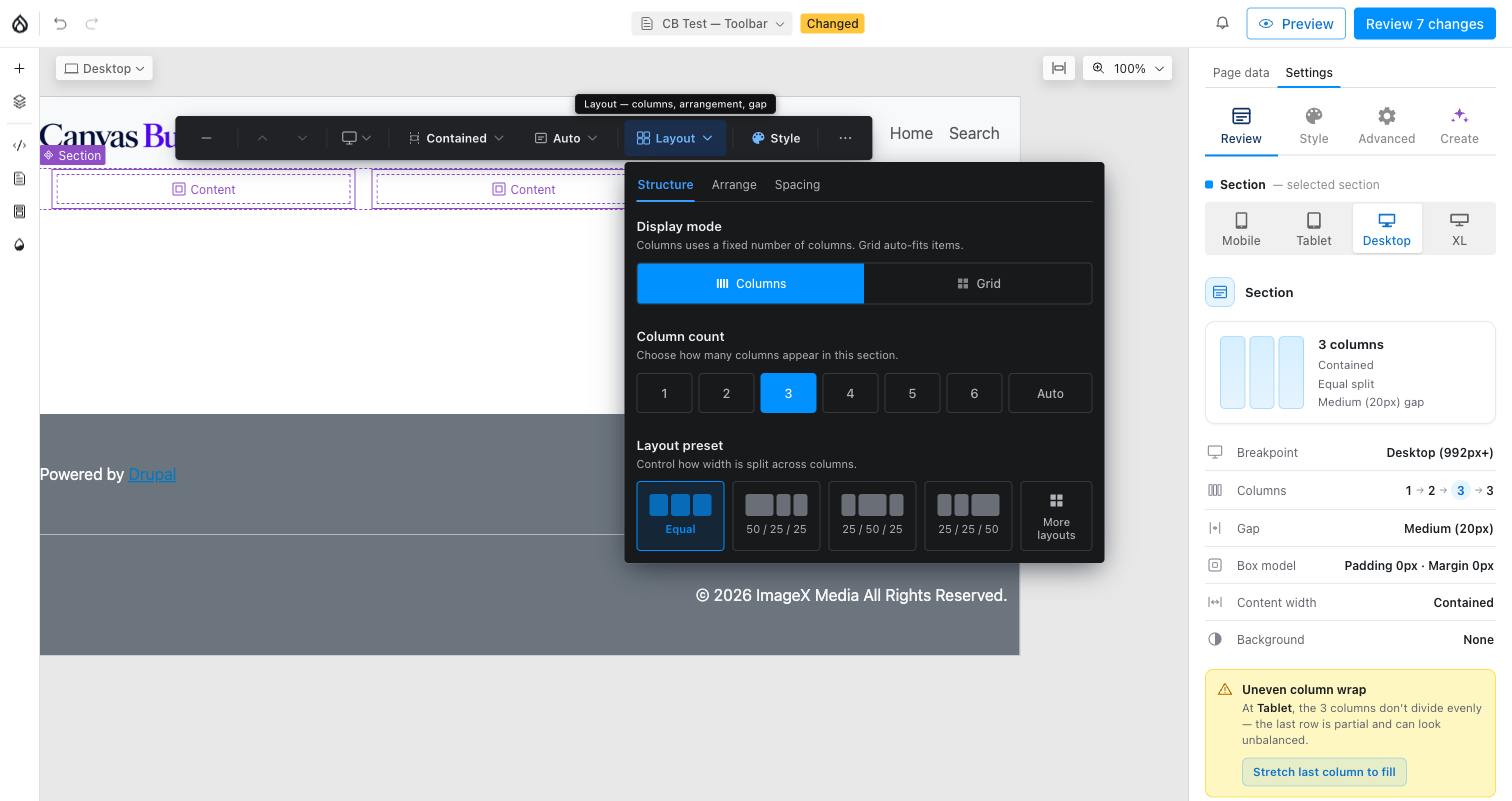Select the first Content placeholder column
Image resolution: width=1512 pixels, height=801 pixels.
(x=204, y=189)
